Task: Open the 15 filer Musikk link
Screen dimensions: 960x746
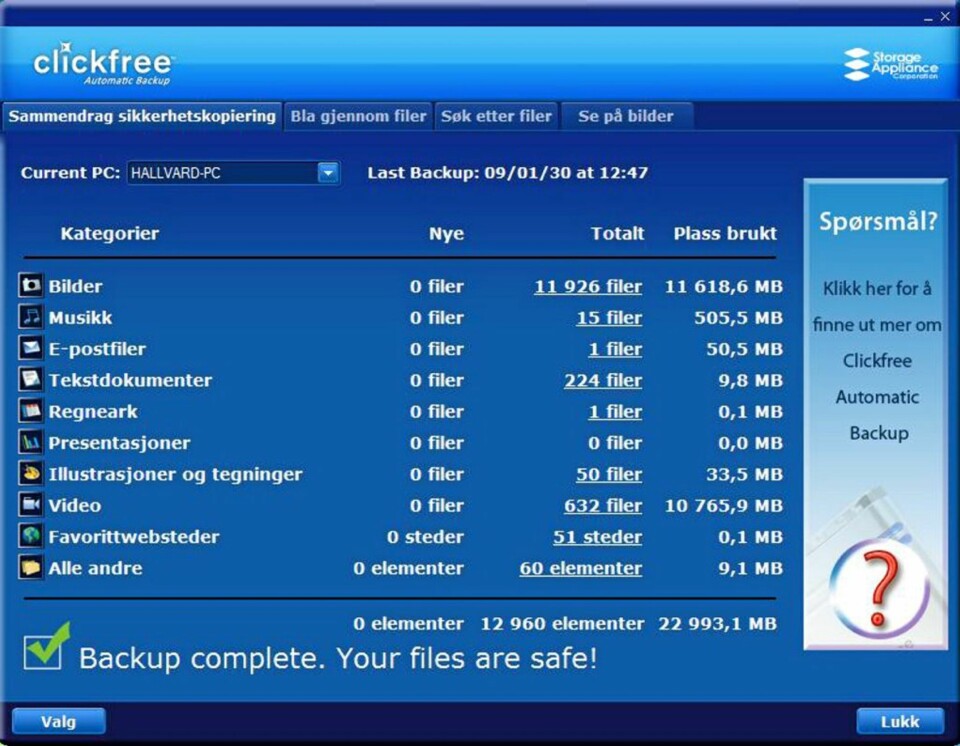Action: pos(609,318)
